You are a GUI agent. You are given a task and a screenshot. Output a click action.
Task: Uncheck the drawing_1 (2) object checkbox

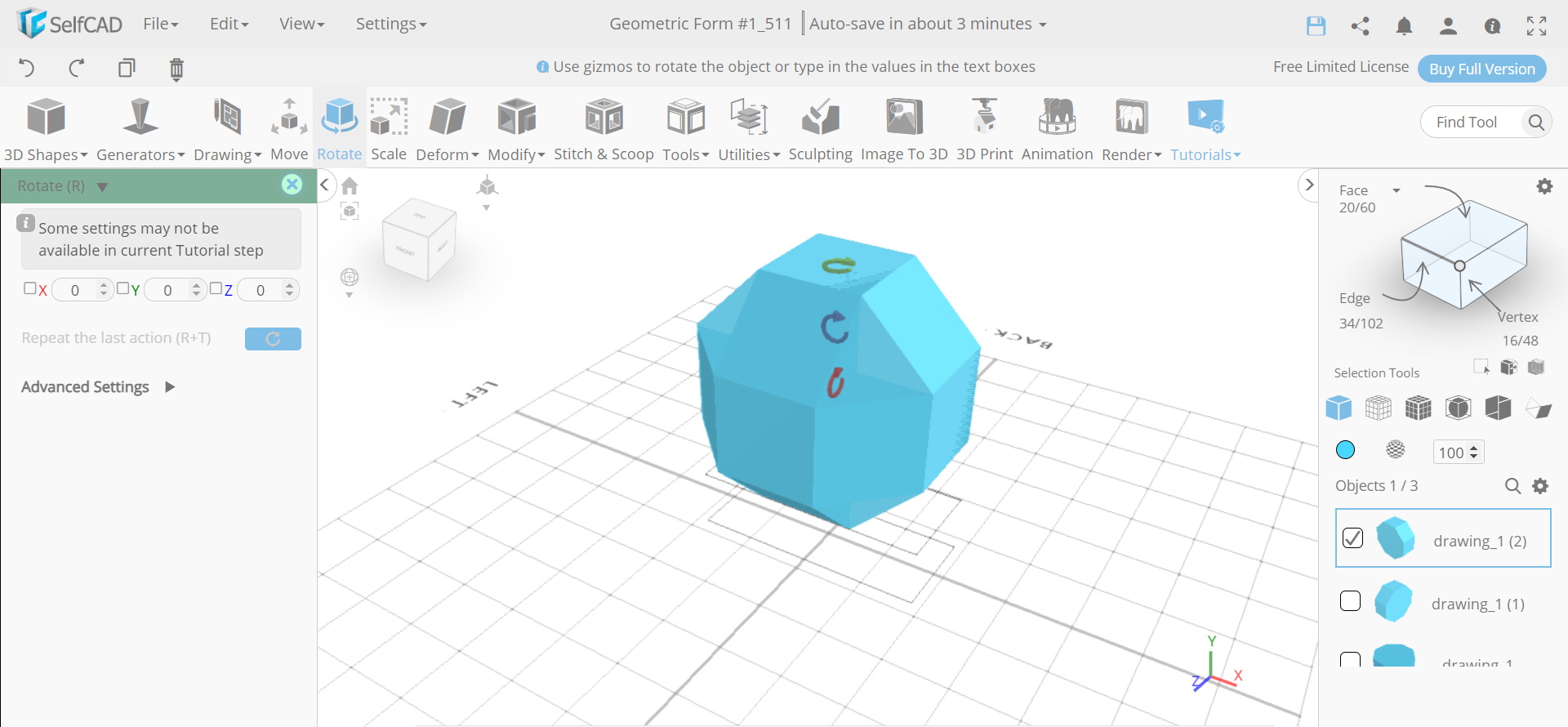pos(1353,537)
